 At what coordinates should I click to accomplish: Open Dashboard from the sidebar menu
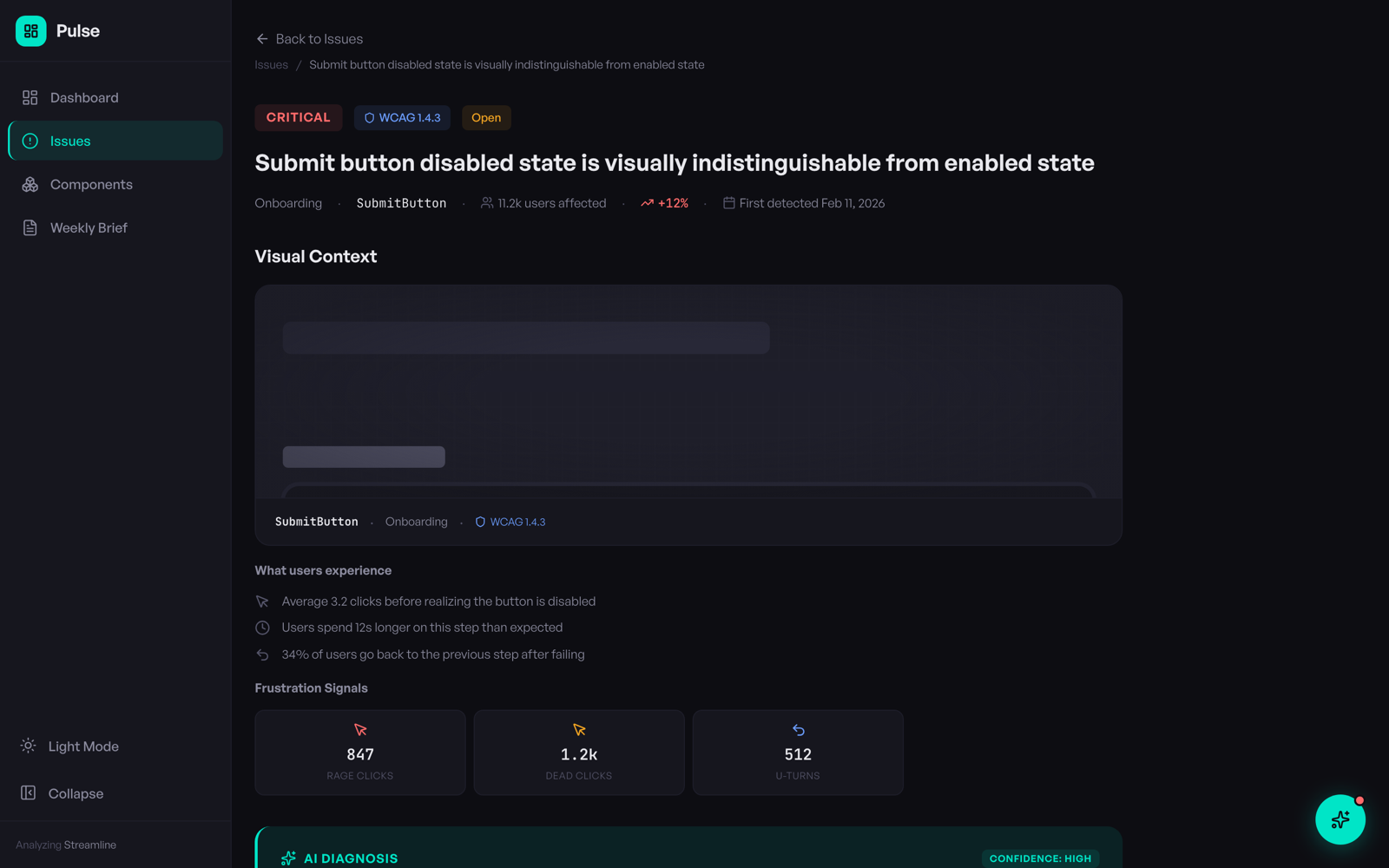(83, 97)
